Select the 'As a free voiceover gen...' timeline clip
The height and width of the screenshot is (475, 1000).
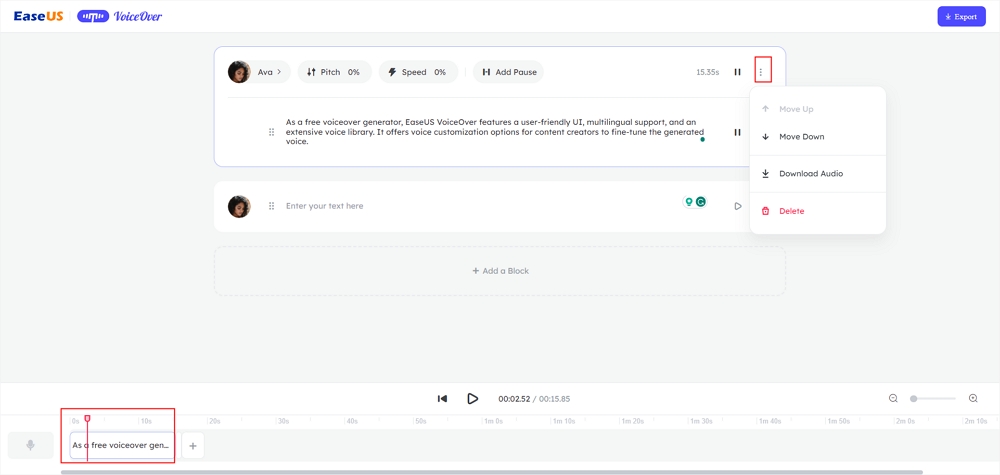[x=121, y=445]
